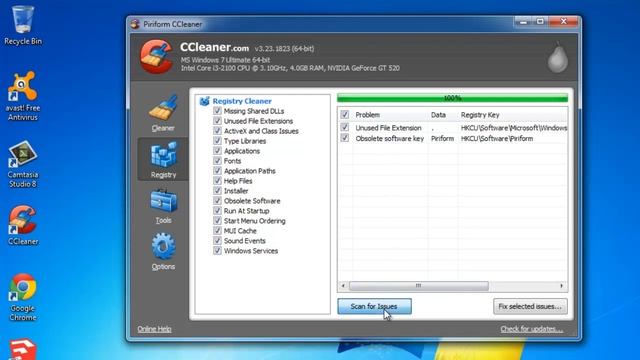Viewport: 640px width, 360px height.
Task: Open avast! Free Antivirus desktop shortcut
Action: [23, 96]
